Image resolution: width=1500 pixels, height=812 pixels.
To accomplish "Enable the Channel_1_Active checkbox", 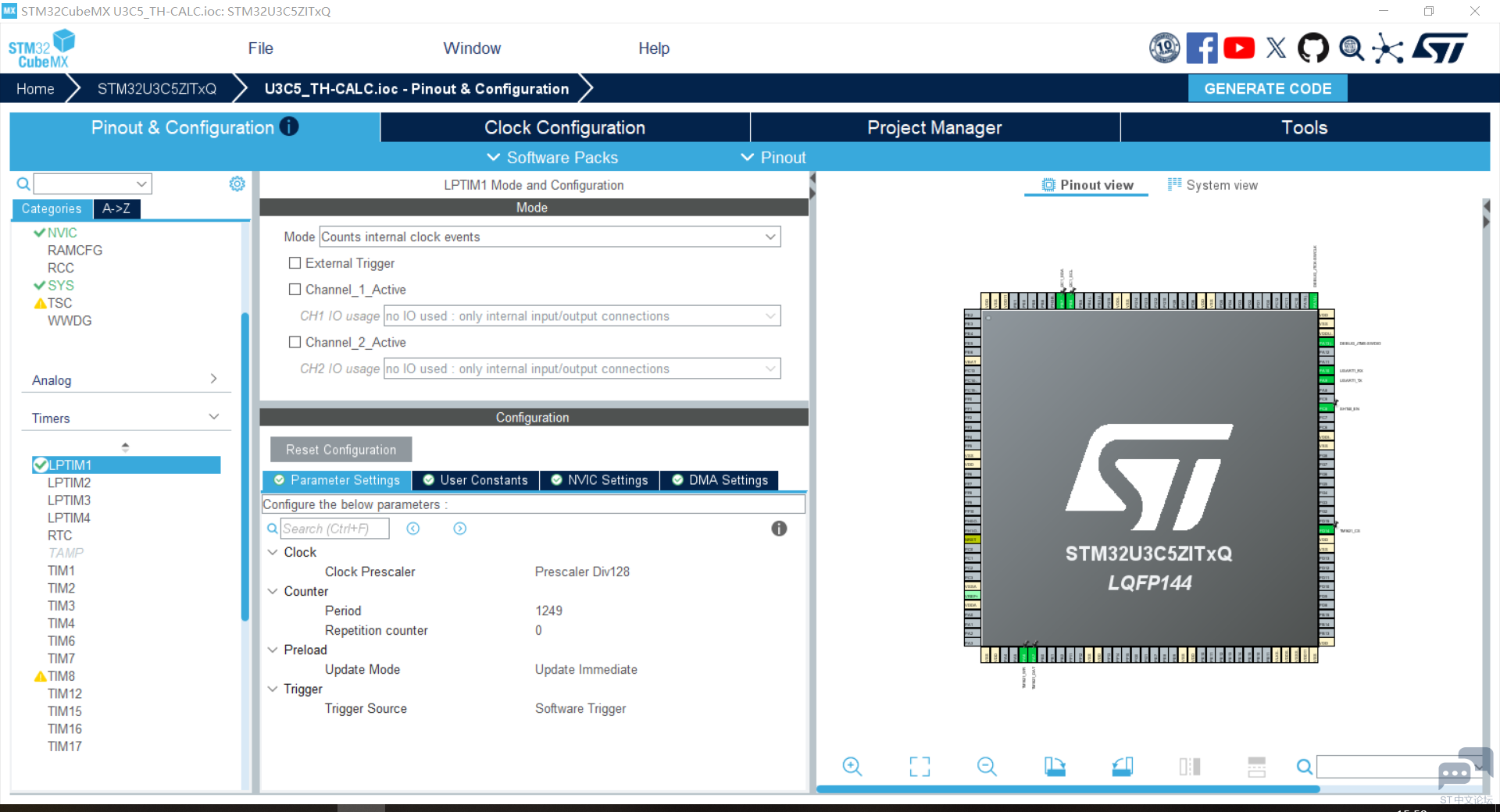I will click(295, 290).
